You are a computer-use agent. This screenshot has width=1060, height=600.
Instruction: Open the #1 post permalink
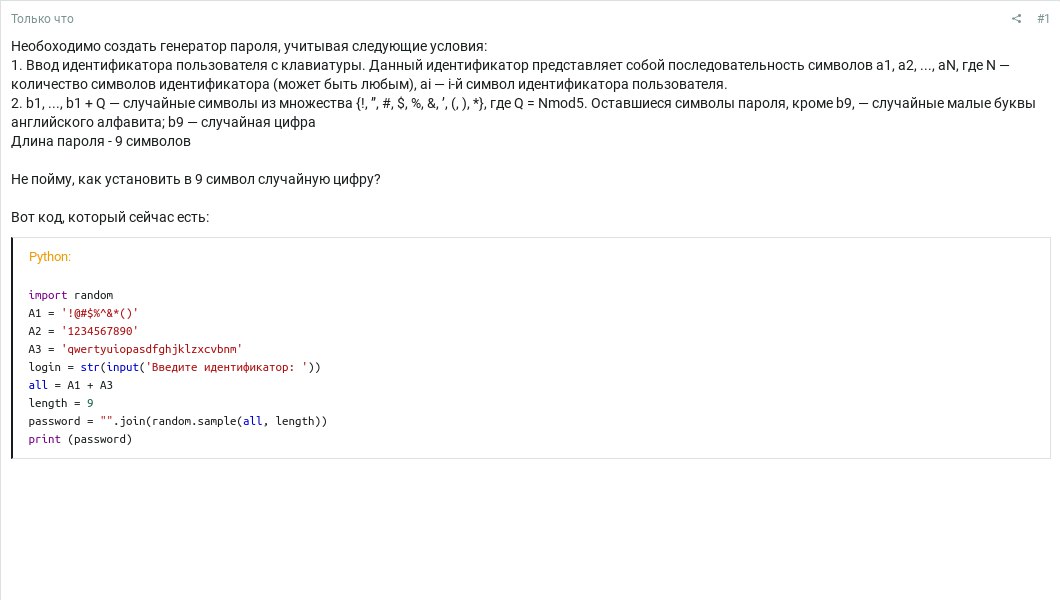1043,19
